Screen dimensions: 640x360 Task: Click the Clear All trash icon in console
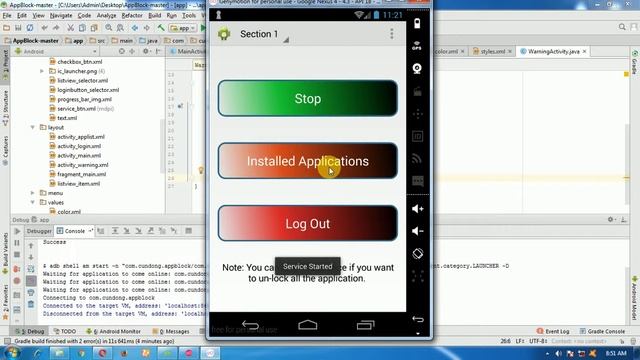pos(31,304)
